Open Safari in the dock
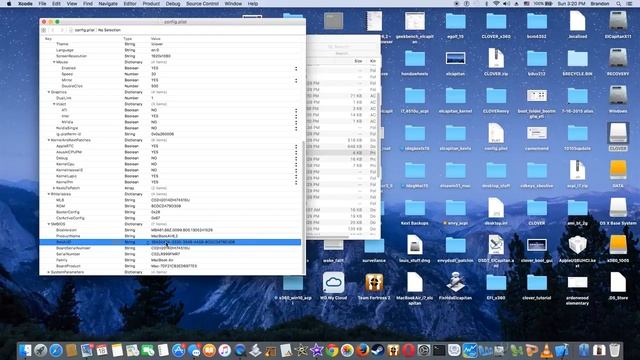640x360 pixels. [56, 350]
